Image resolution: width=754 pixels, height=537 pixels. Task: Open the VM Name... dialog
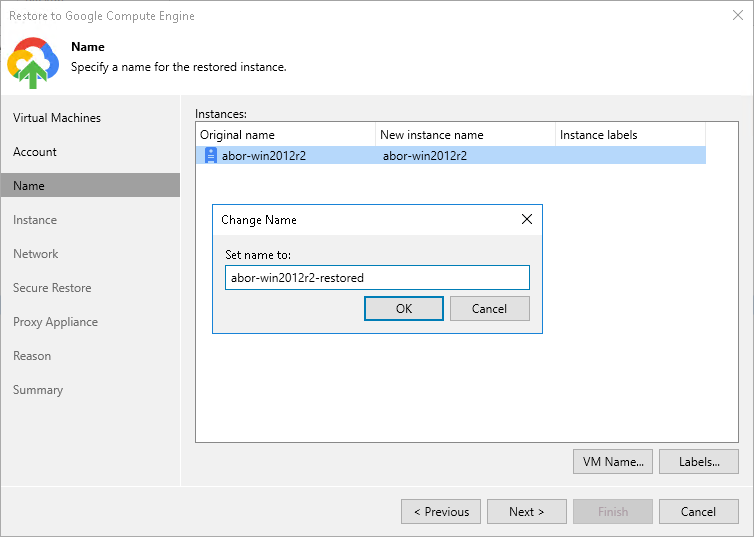(613, 461)
